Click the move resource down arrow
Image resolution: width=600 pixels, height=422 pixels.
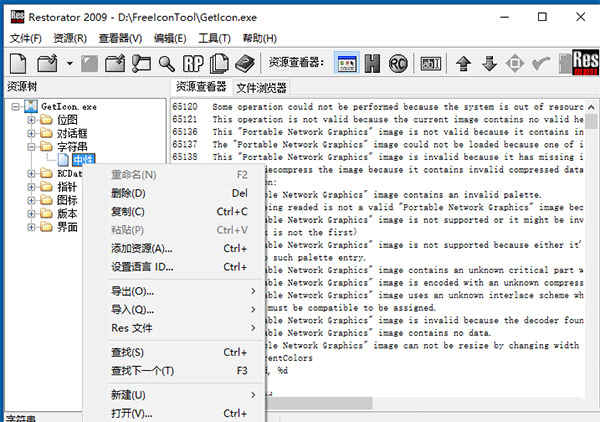pyautogui.click(x=489, y=64)
